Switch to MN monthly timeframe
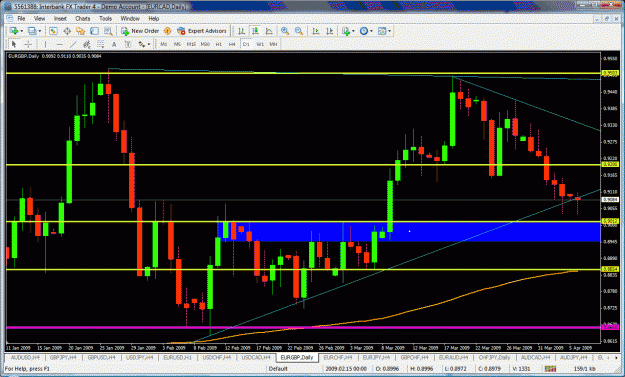This screenshot has height=377, width=625. pyautogui.click(x=273, y=44)
